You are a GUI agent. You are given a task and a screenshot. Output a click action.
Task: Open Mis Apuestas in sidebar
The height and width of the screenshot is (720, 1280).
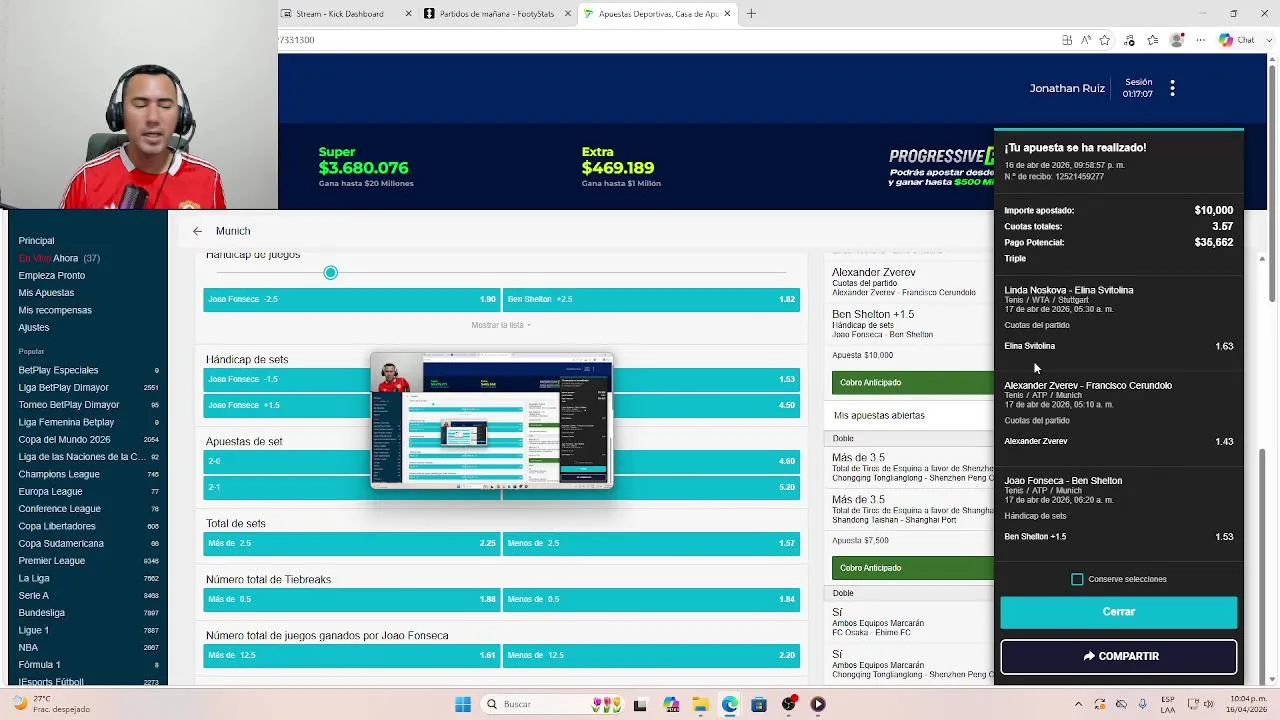tap(46, 293)
